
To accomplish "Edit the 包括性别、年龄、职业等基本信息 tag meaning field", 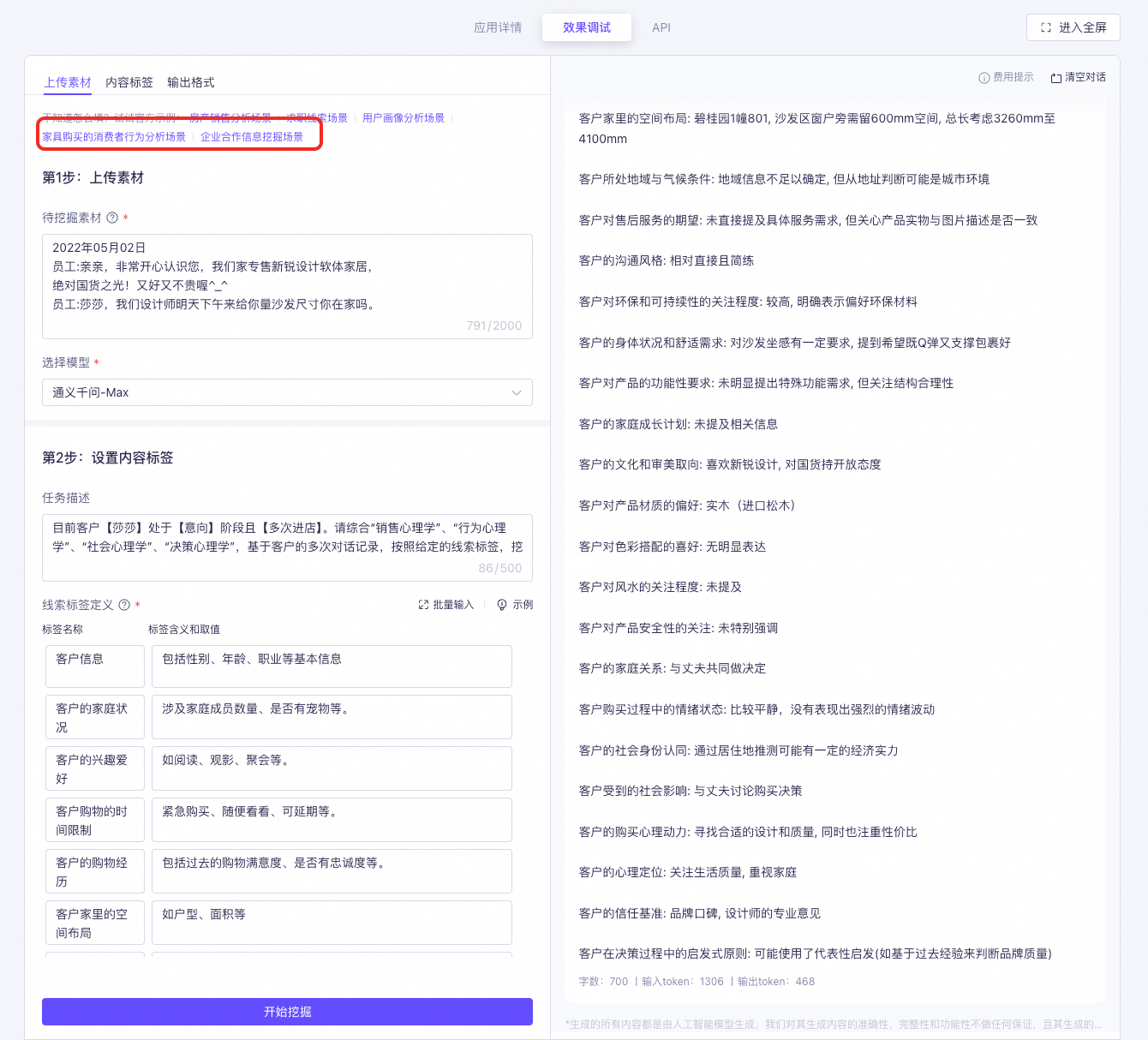I will pyautogui.click(x=332, y=666).
